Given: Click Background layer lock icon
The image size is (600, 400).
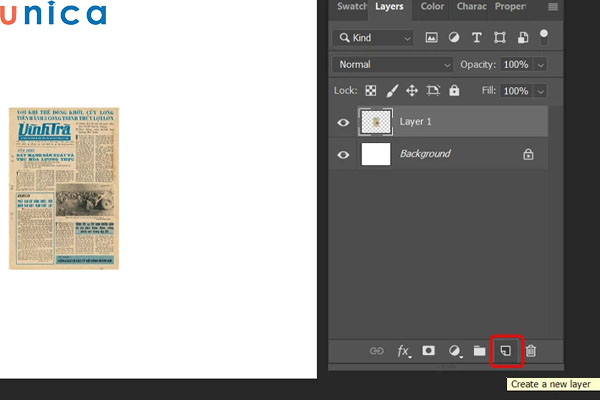Looking at the screenshot, I should (x=528, y=154).
